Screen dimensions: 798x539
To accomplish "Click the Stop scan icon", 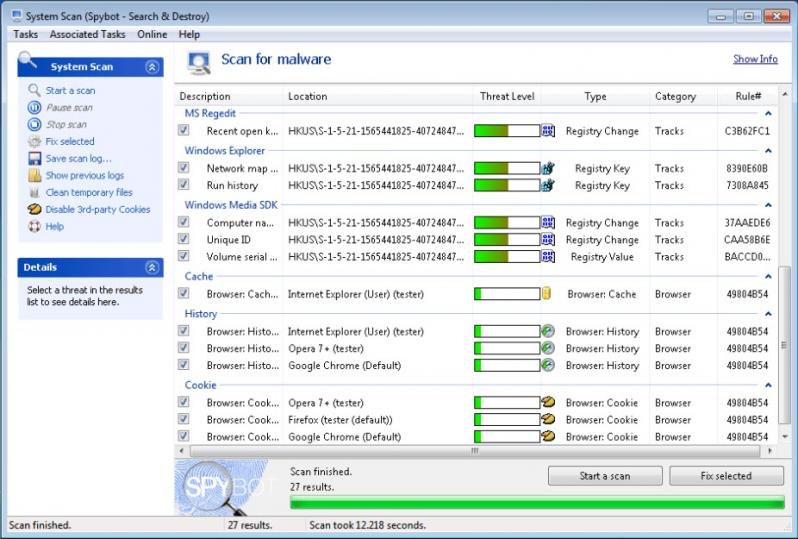I will (34, 124).
